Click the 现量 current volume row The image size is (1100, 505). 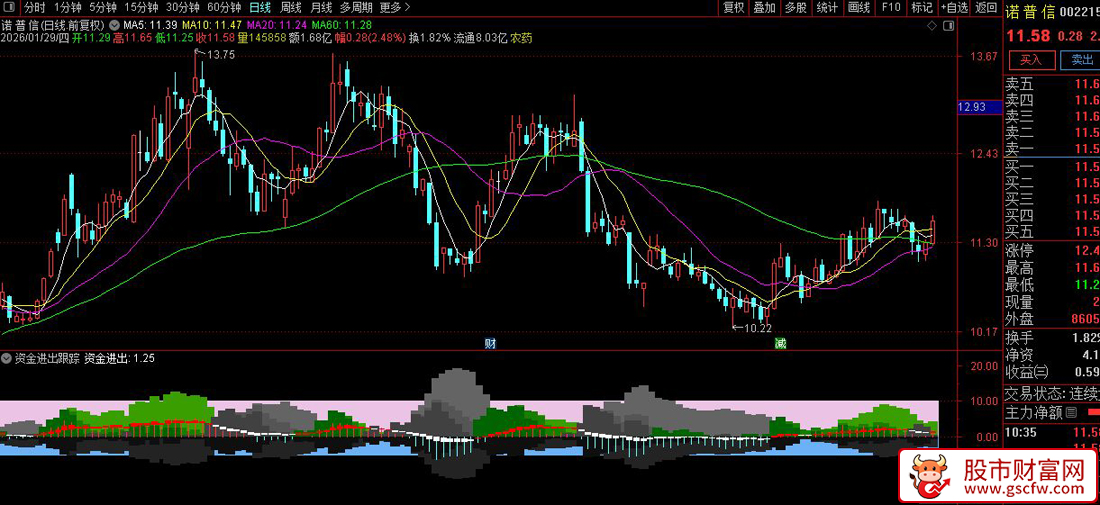pos(1052,302)
